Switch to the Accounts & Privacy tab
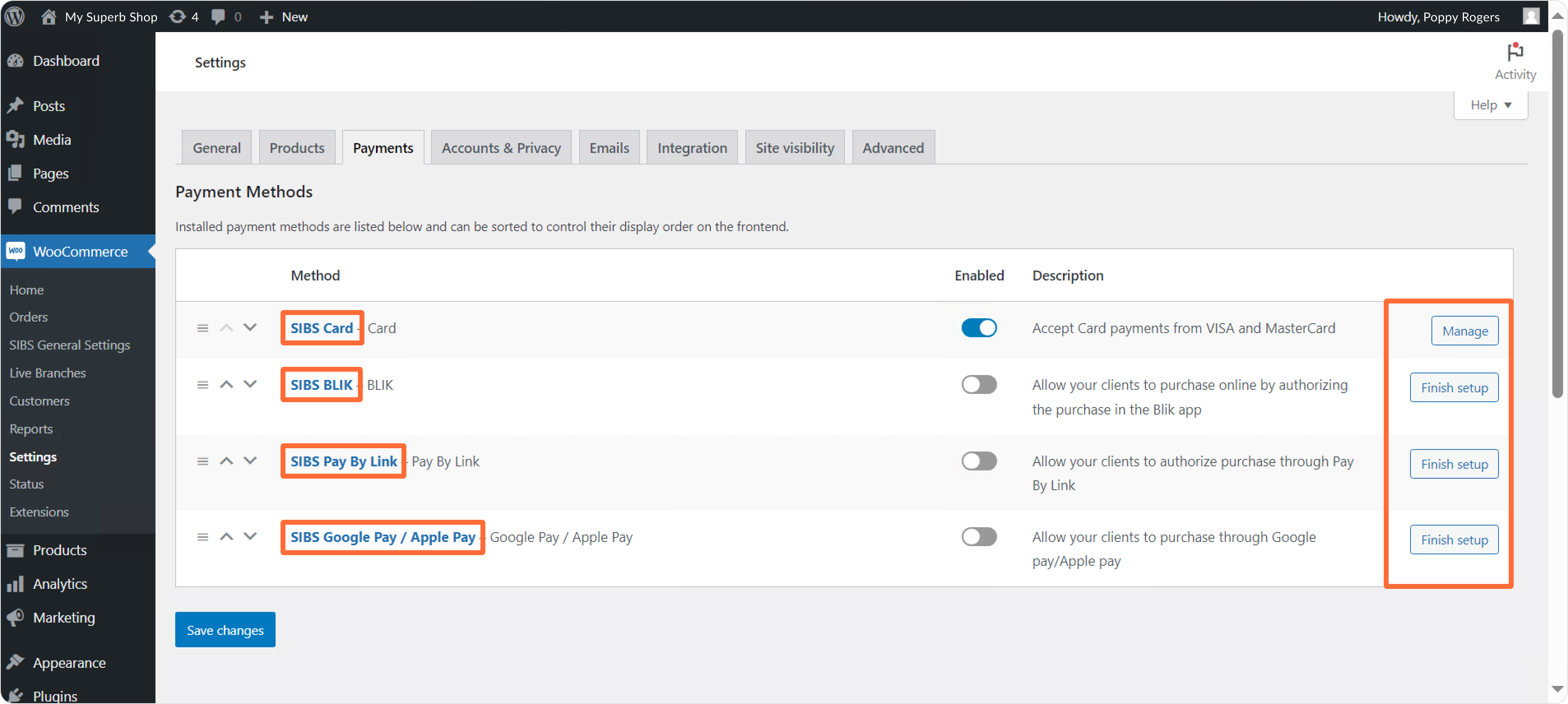 click(500, 148)
